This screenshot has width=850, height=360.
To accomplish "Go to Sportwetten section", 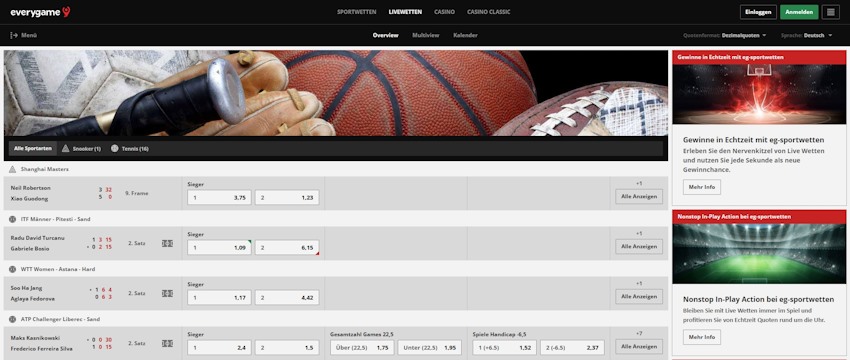I will click(357, 12).
